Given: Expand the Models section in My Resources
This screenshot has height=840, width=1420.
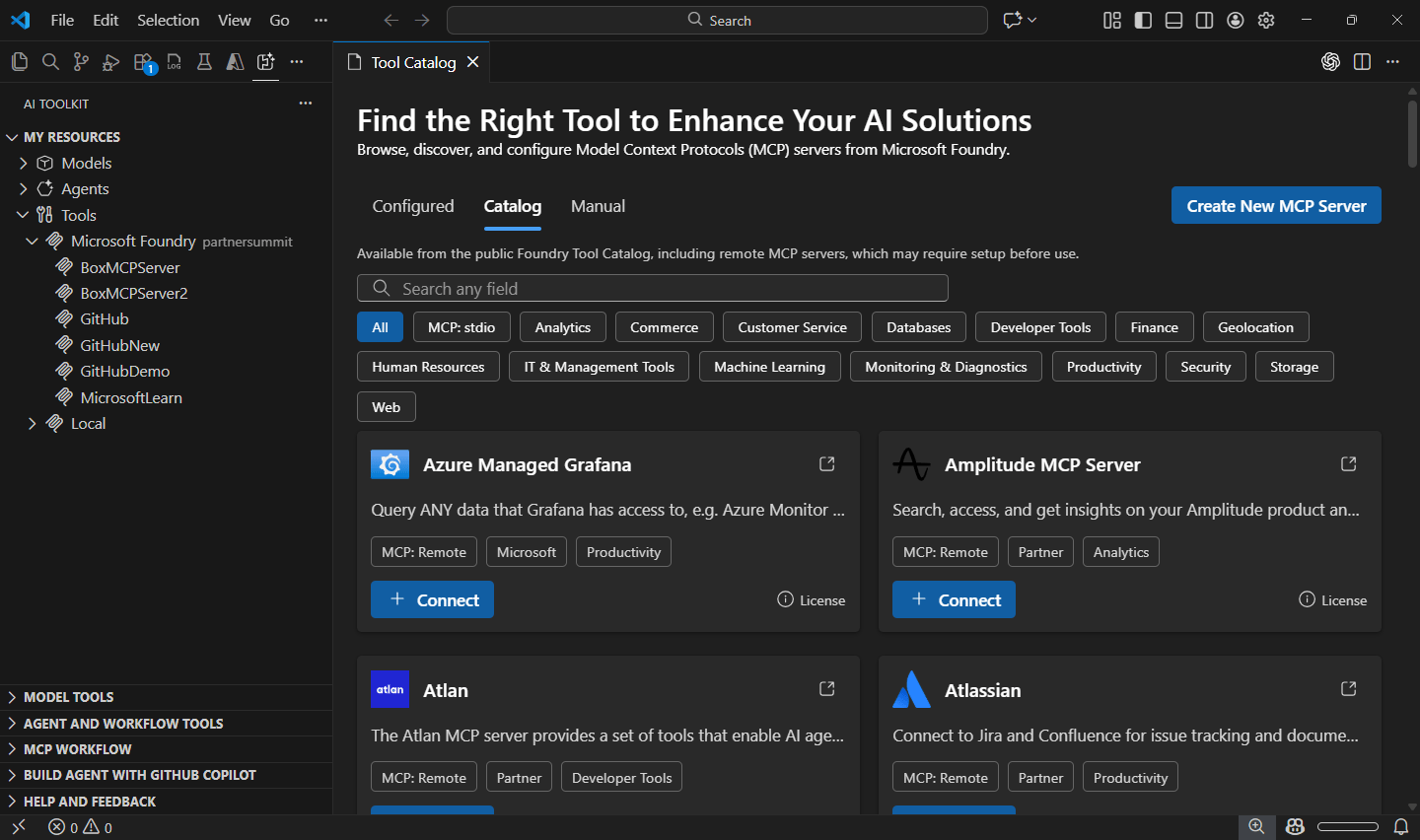Looking at the screenshot, I should click(24, 163).
